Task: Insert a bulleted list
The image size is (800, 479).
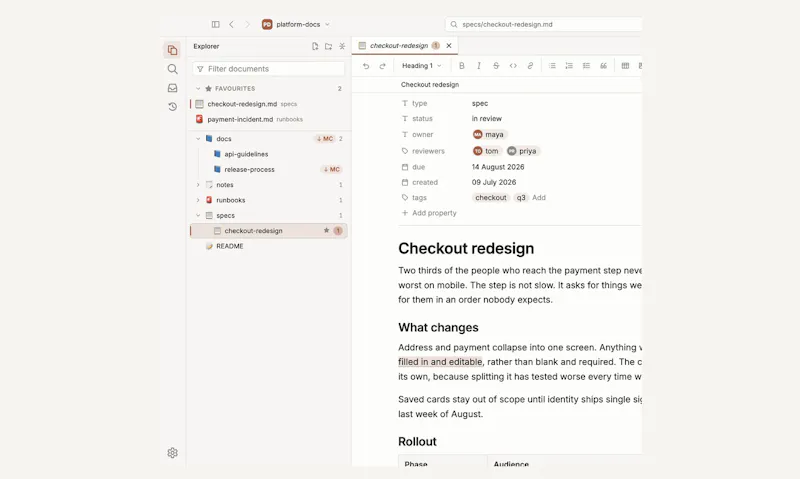Action: pyautogui.click(x=552, y=66)
